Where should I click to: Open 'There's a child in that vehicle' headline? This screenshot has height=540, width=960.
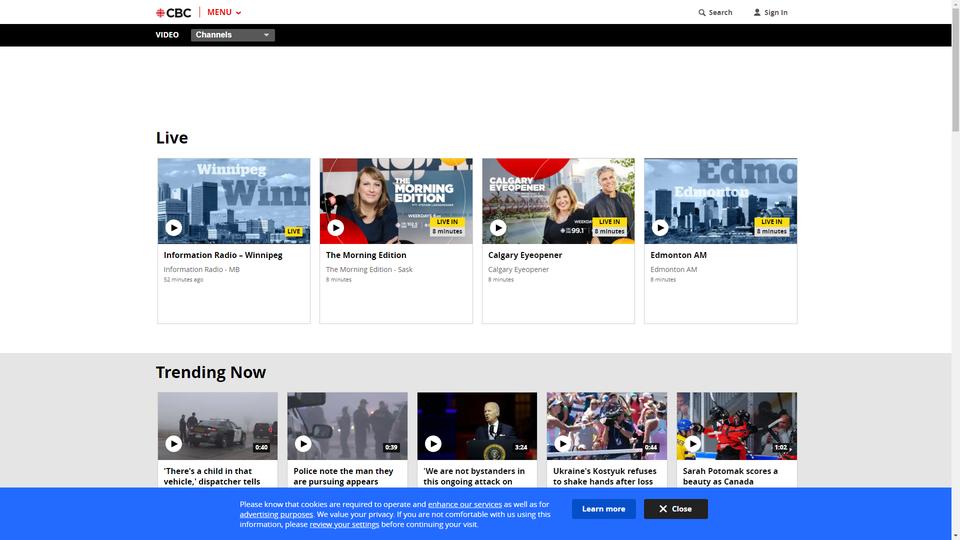(x=212, y=476)
